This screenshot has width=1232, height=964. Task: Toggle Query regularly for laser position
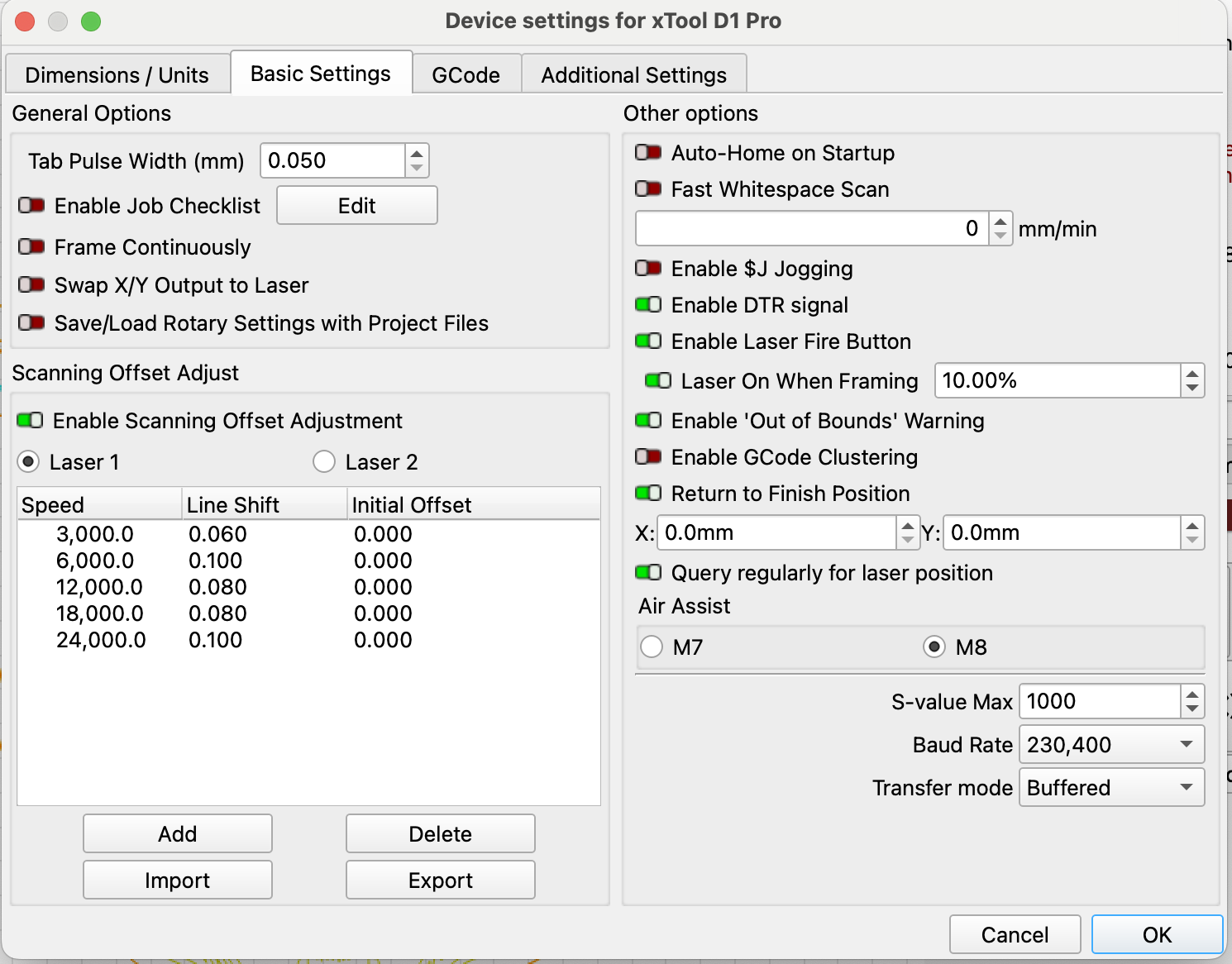(x=648, y=572)
